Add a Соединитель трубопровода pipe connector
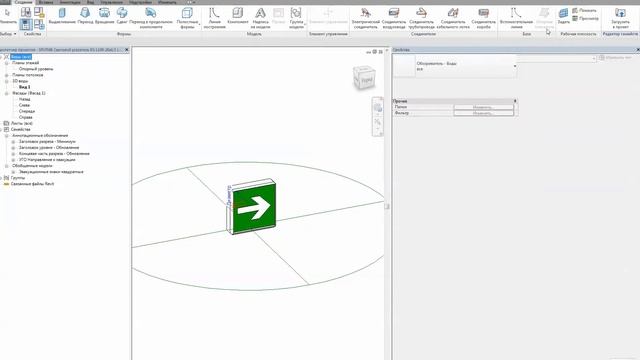The width and height of the screenshot is (640, 360). [422, 18]
